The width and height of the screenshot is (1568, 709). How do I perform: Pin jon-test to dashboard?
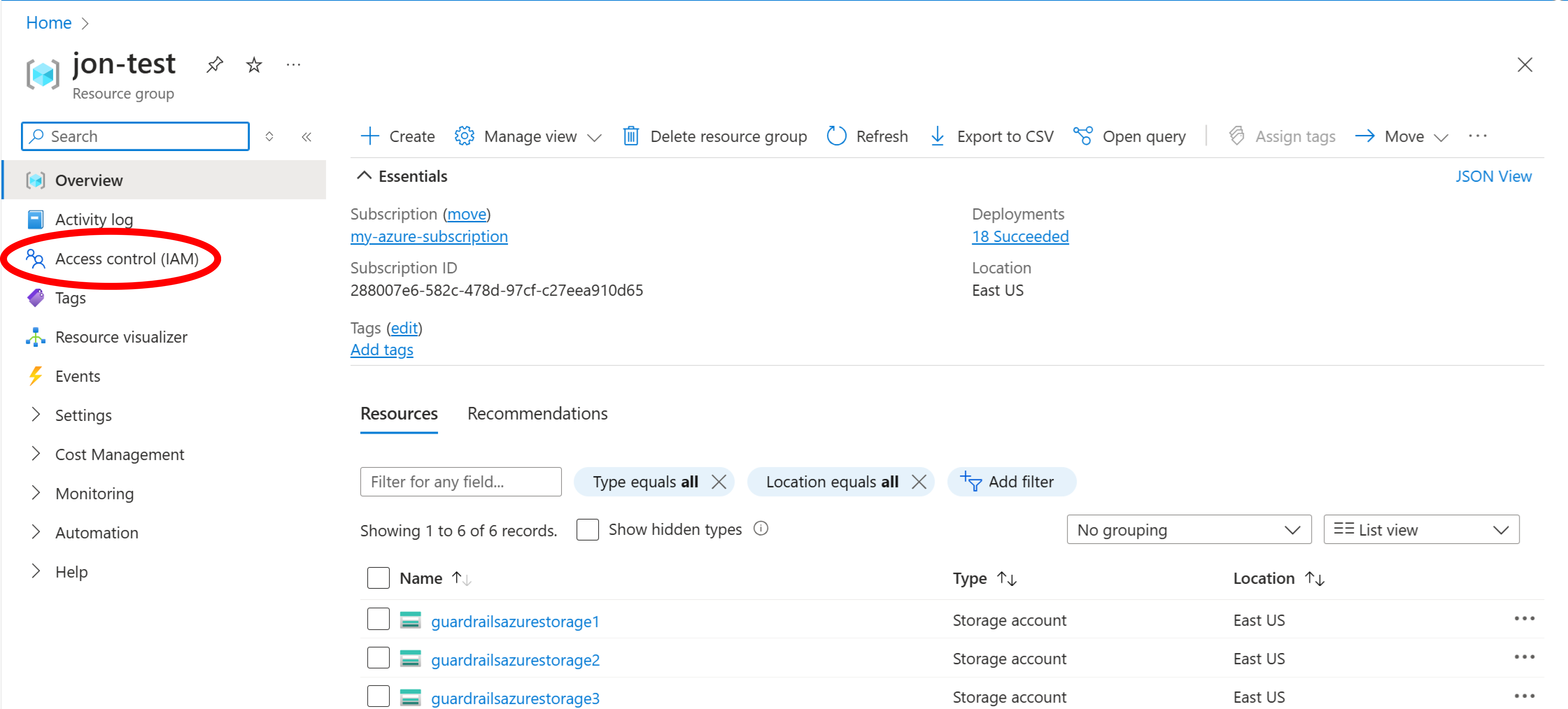click(214, 64)
